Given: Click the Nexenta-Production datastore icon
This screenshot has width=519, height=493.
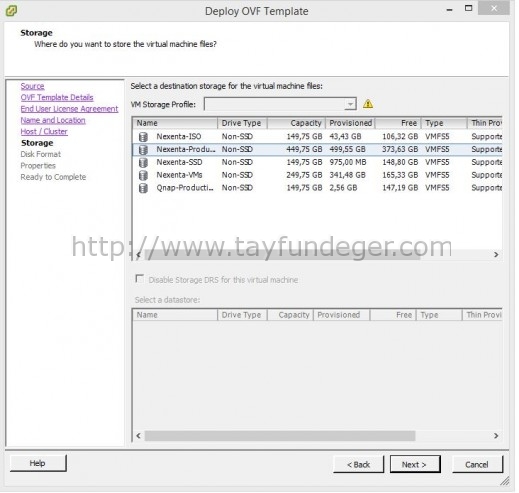Looking at the screenshot, I should [143, 150].
